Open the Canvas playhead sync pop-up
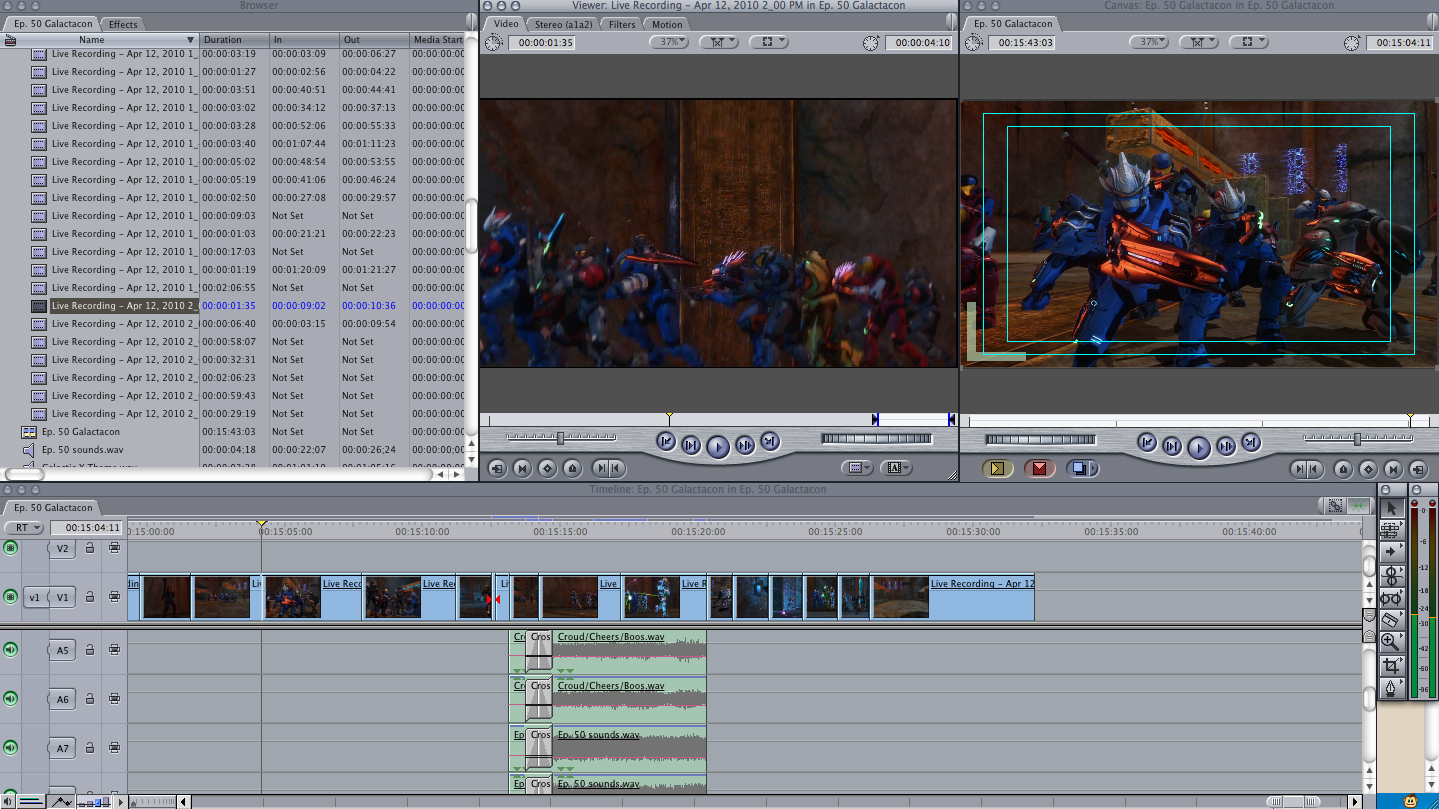1439x809 pixels. tap(1198, 42)
